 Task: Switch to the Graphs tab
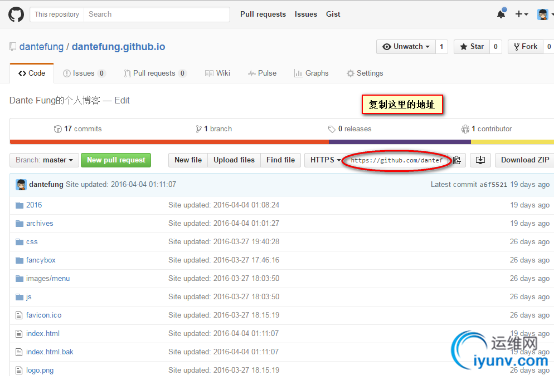(x=311, y=73)
